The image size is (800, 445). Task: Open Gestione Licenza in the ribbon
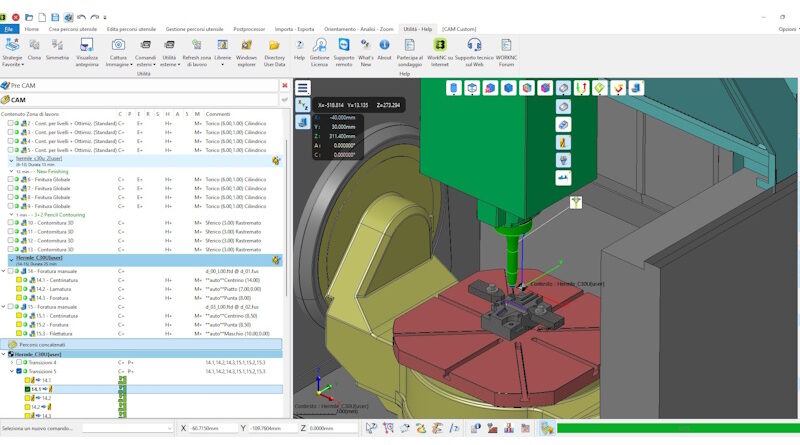point(319,52)
